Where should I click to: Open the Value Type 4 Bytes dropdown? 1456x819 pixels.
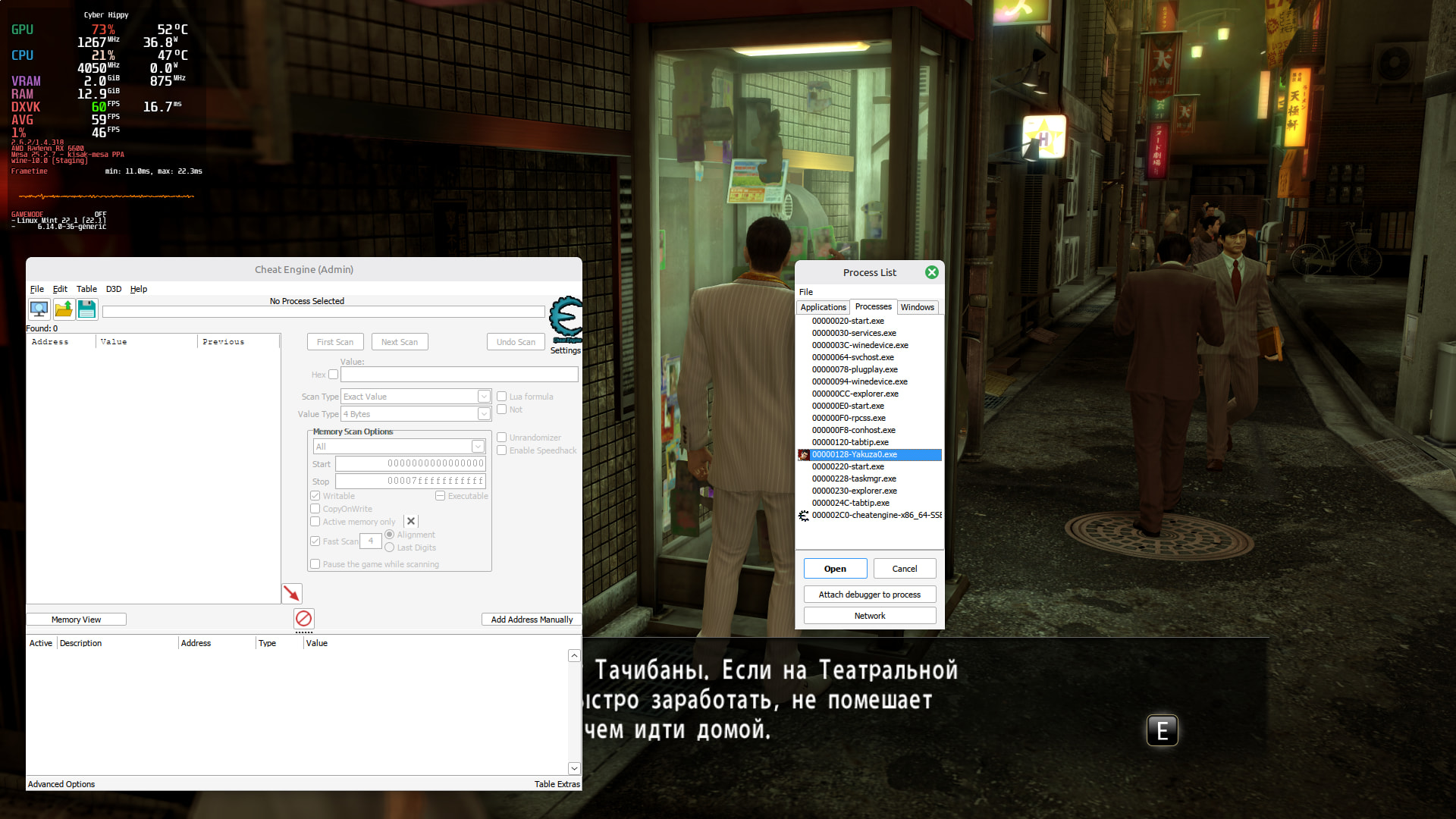point(484,414)
